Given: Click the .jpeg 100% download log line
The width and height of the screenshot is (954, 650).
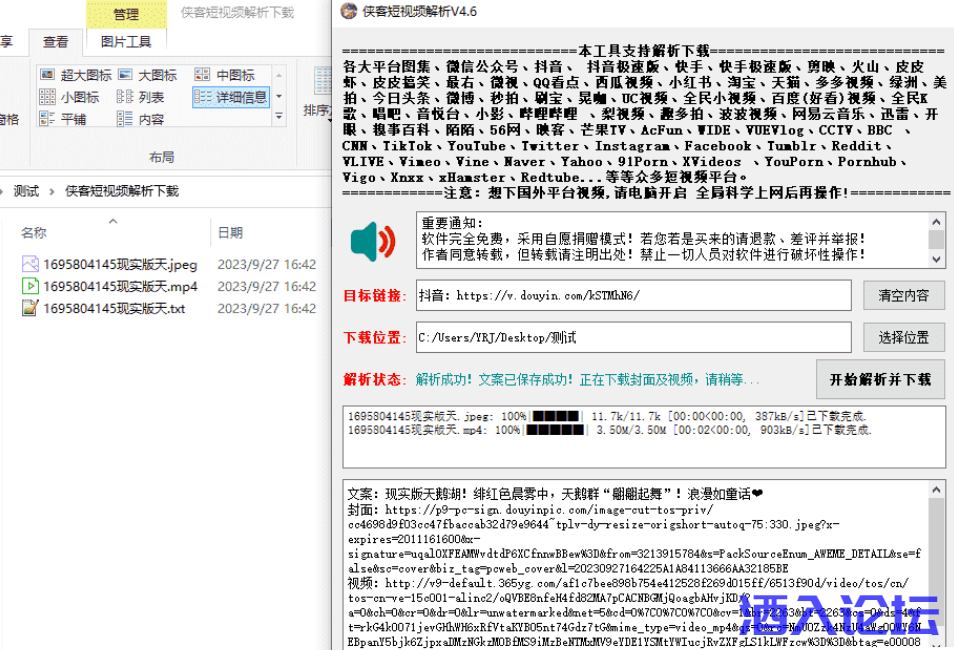Looking at the screenshot, I should (607, 416).
